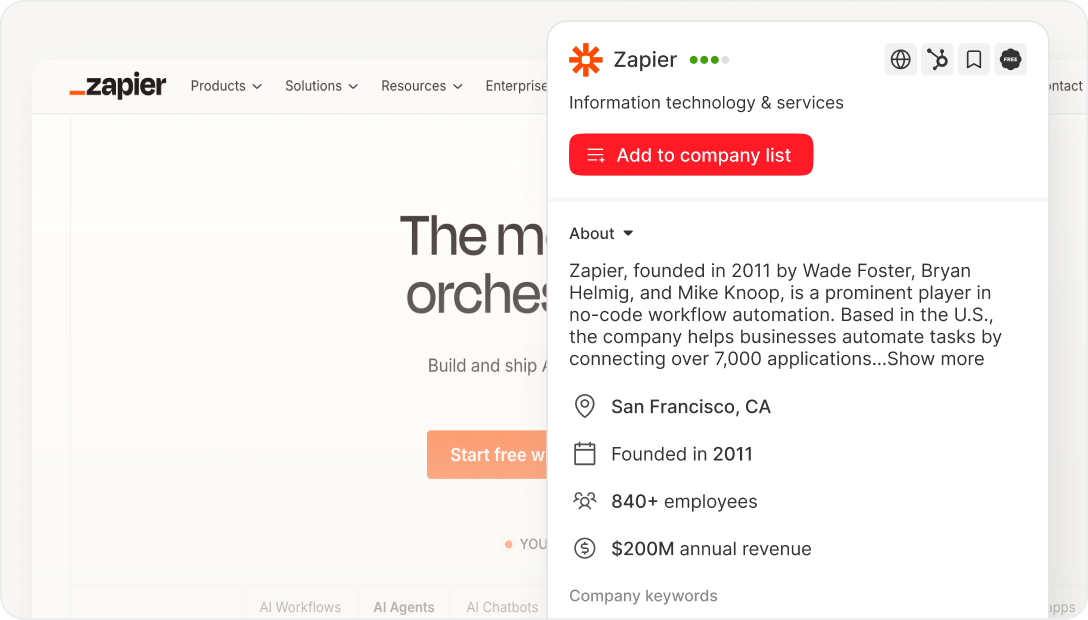Collapse the About section
This screenshot has height=620, width=1088.
[x=600, y=233]
